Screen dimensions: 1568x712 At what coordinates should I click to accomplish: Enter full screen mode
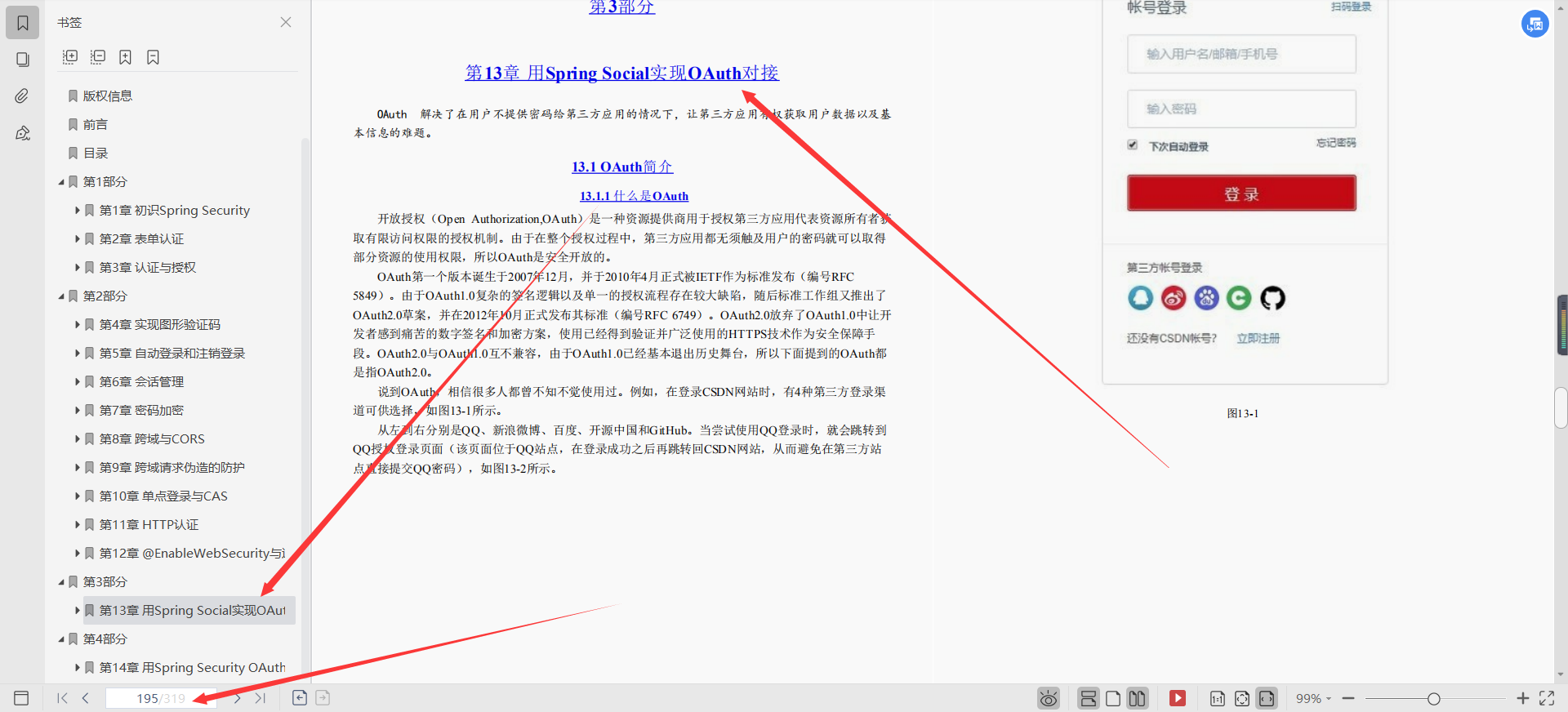(x=1547, y=698)
